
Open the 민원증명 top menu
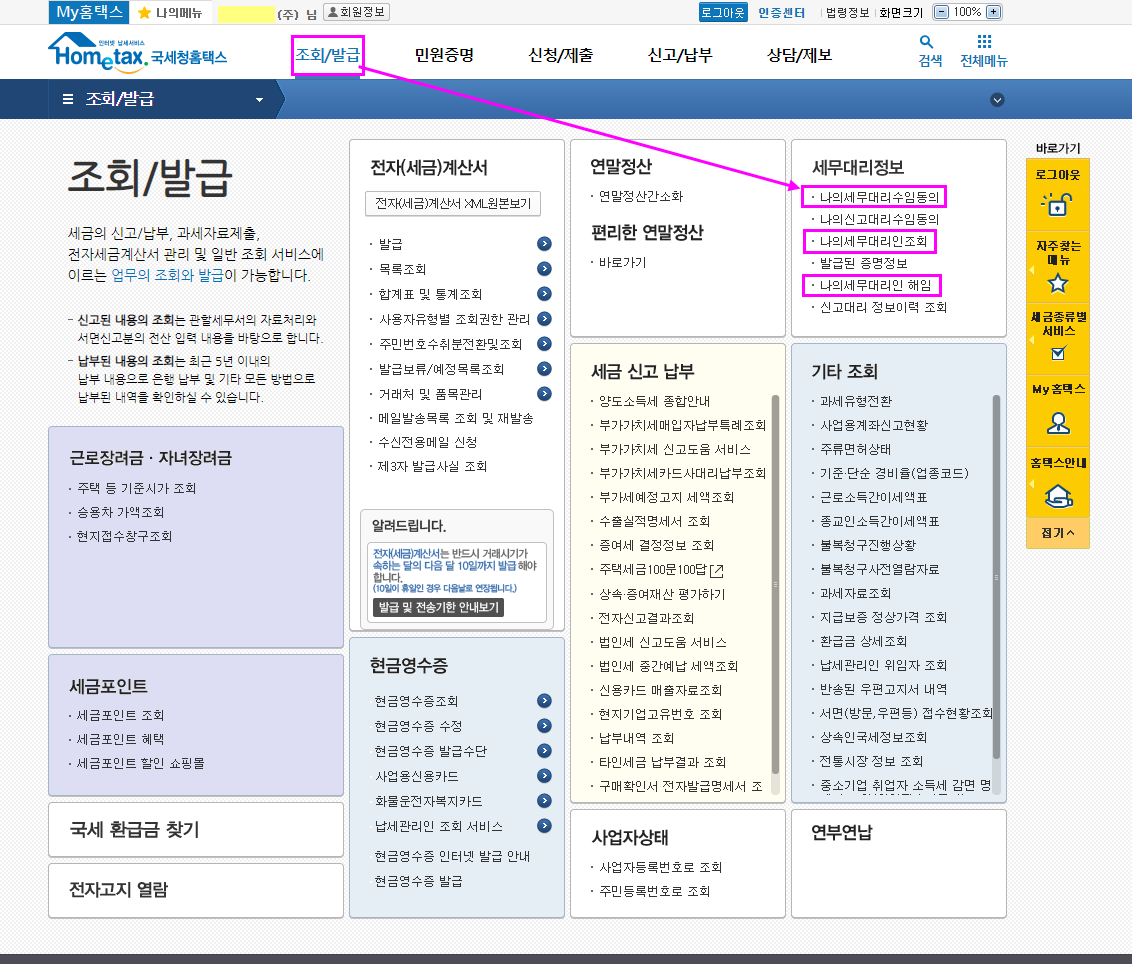click(444, 55)
